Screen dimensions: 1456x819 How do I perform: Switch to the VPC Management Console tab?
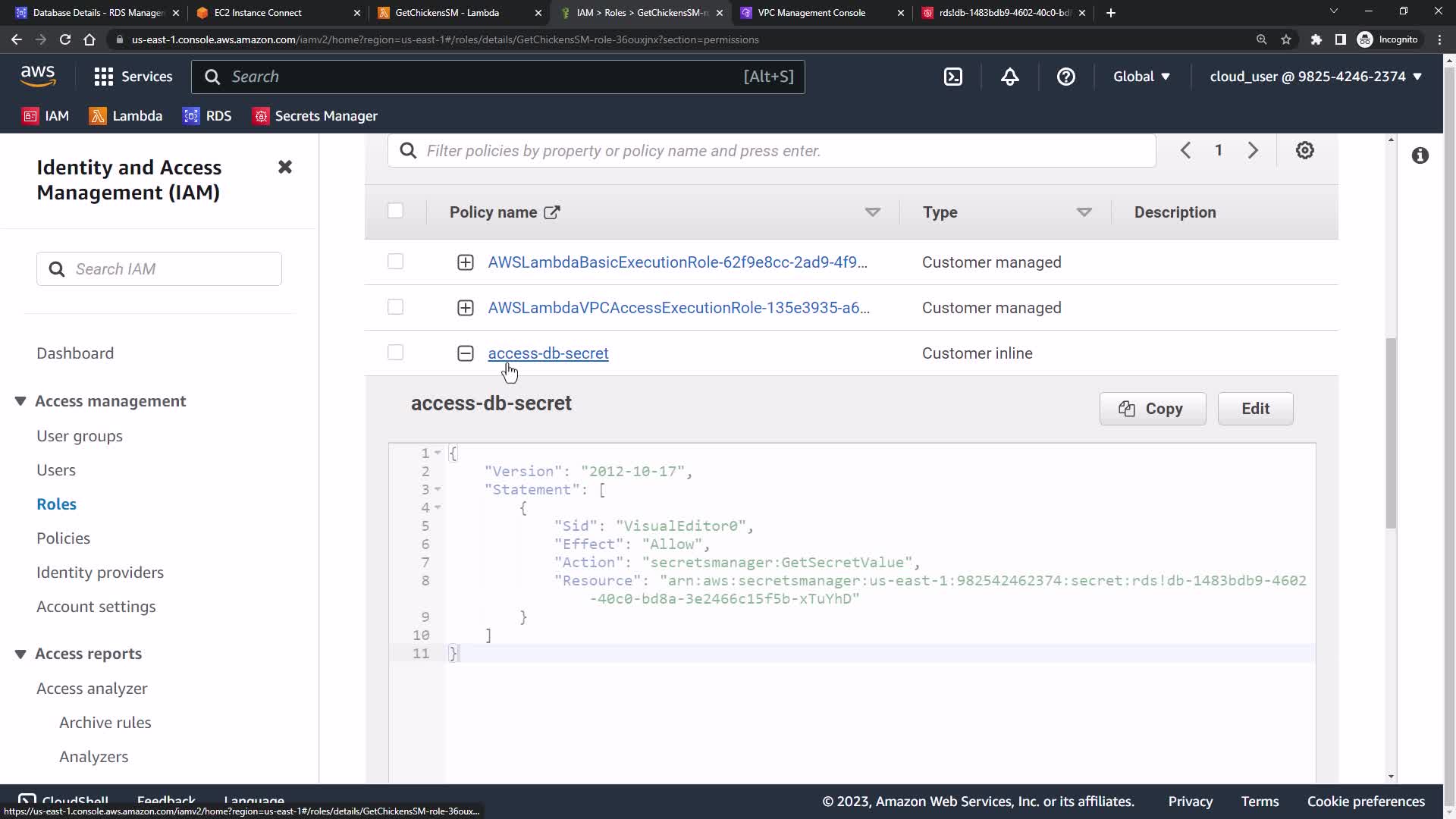coord(811,13)
